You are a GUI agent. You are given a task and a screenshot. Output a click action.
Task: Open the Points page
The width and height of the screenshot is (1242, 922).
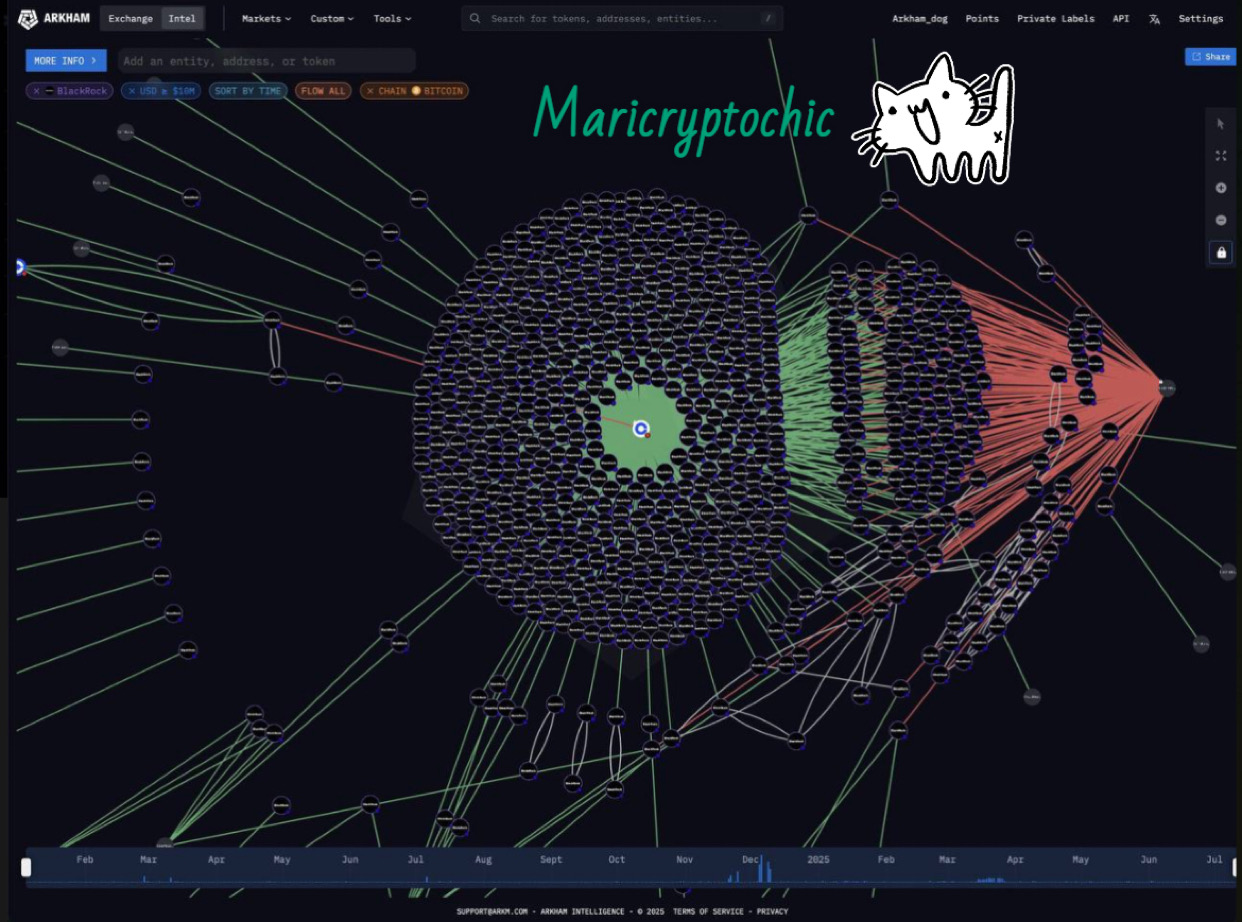982,18
